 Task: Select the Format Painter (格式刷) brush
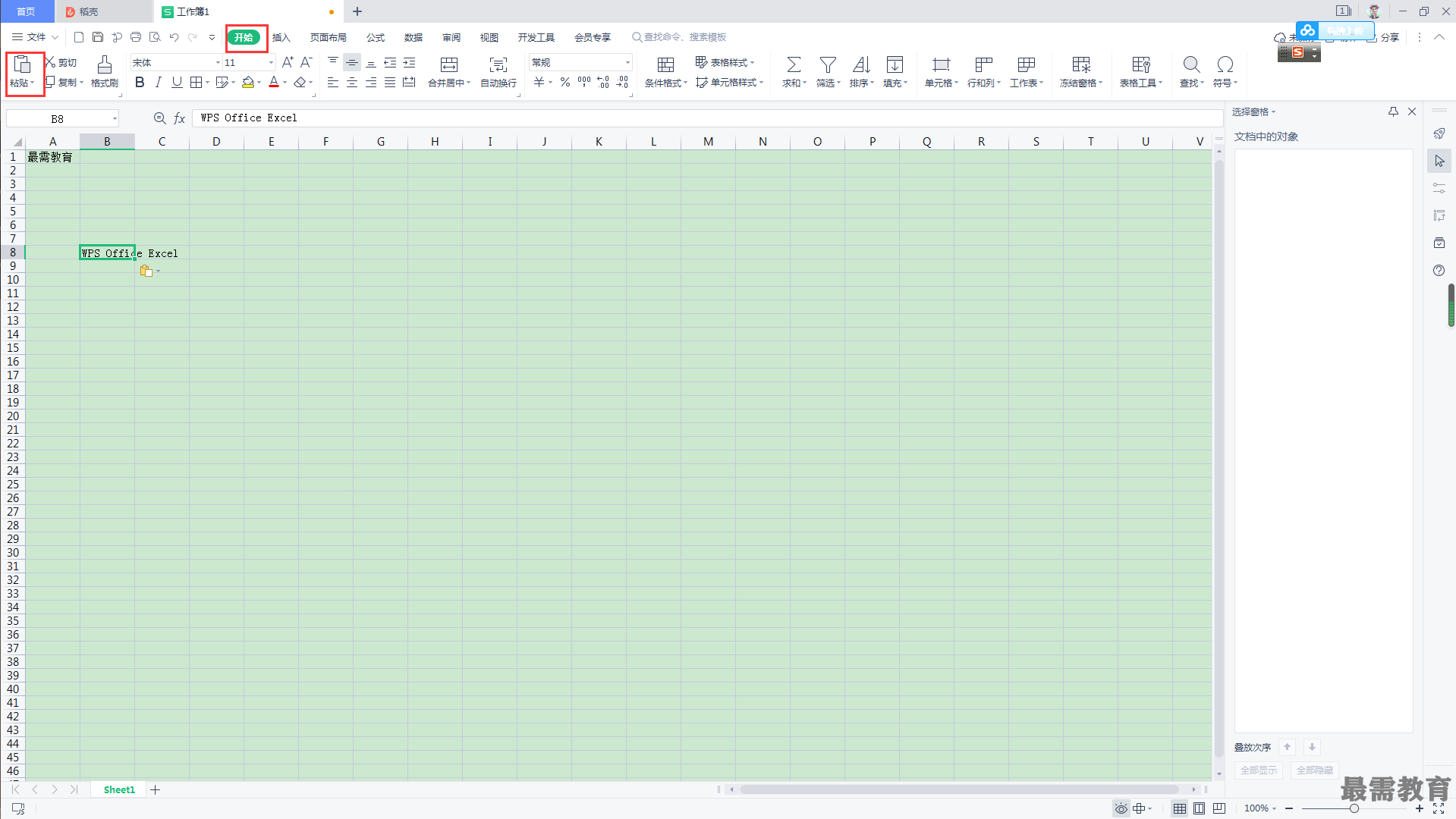point(105,73)
